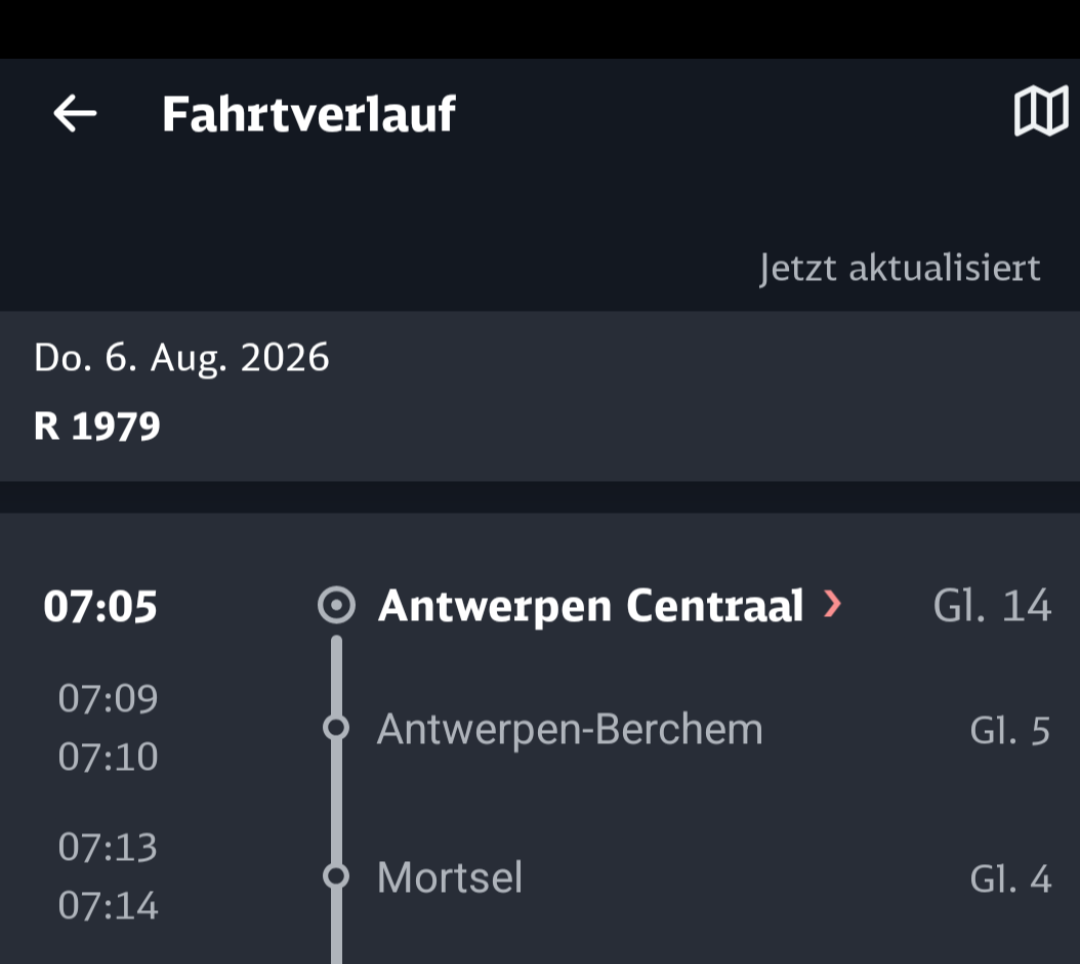Open the map view icon

tap(1041, 112)
